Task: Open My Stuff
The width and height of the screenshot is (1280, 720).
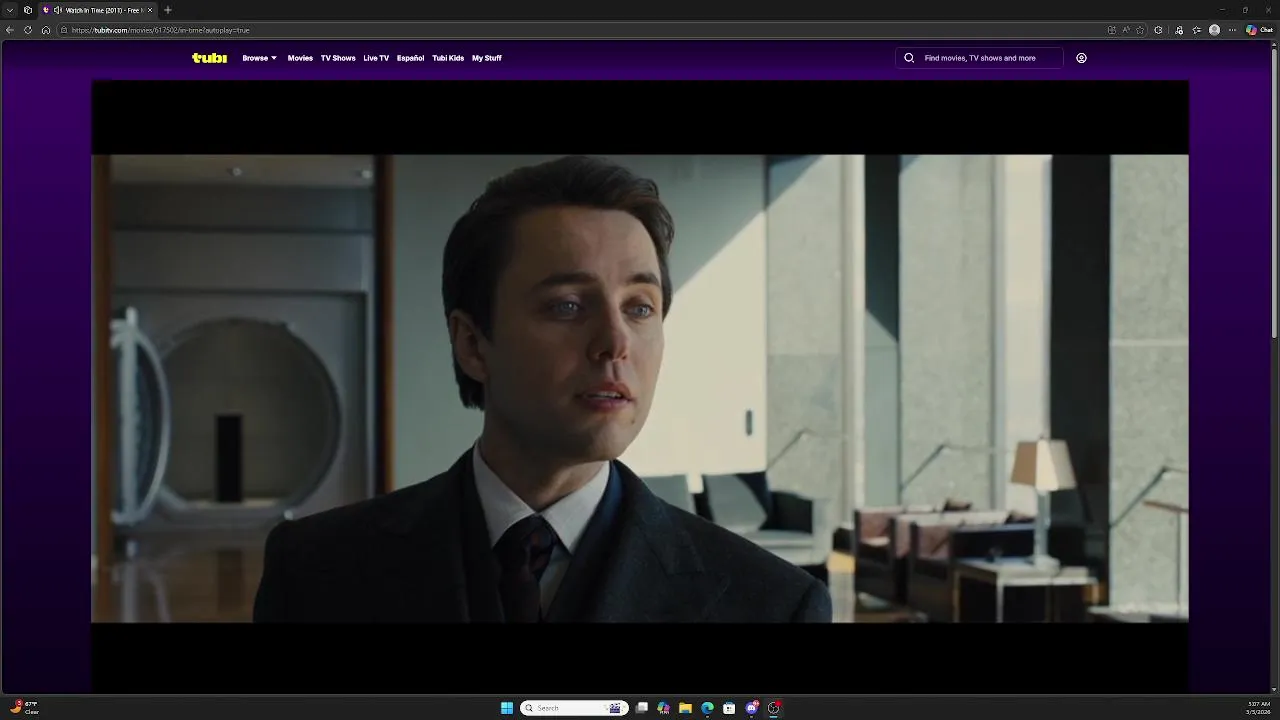Action: [487, 58]
